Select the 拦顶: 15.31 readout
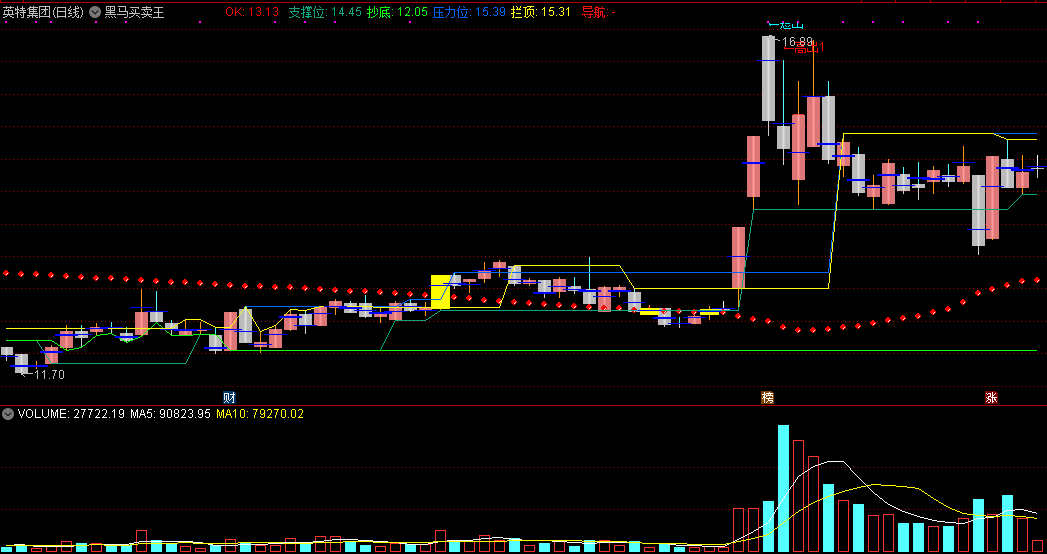This screenshot has height=554, width=1047. [541, 12]
